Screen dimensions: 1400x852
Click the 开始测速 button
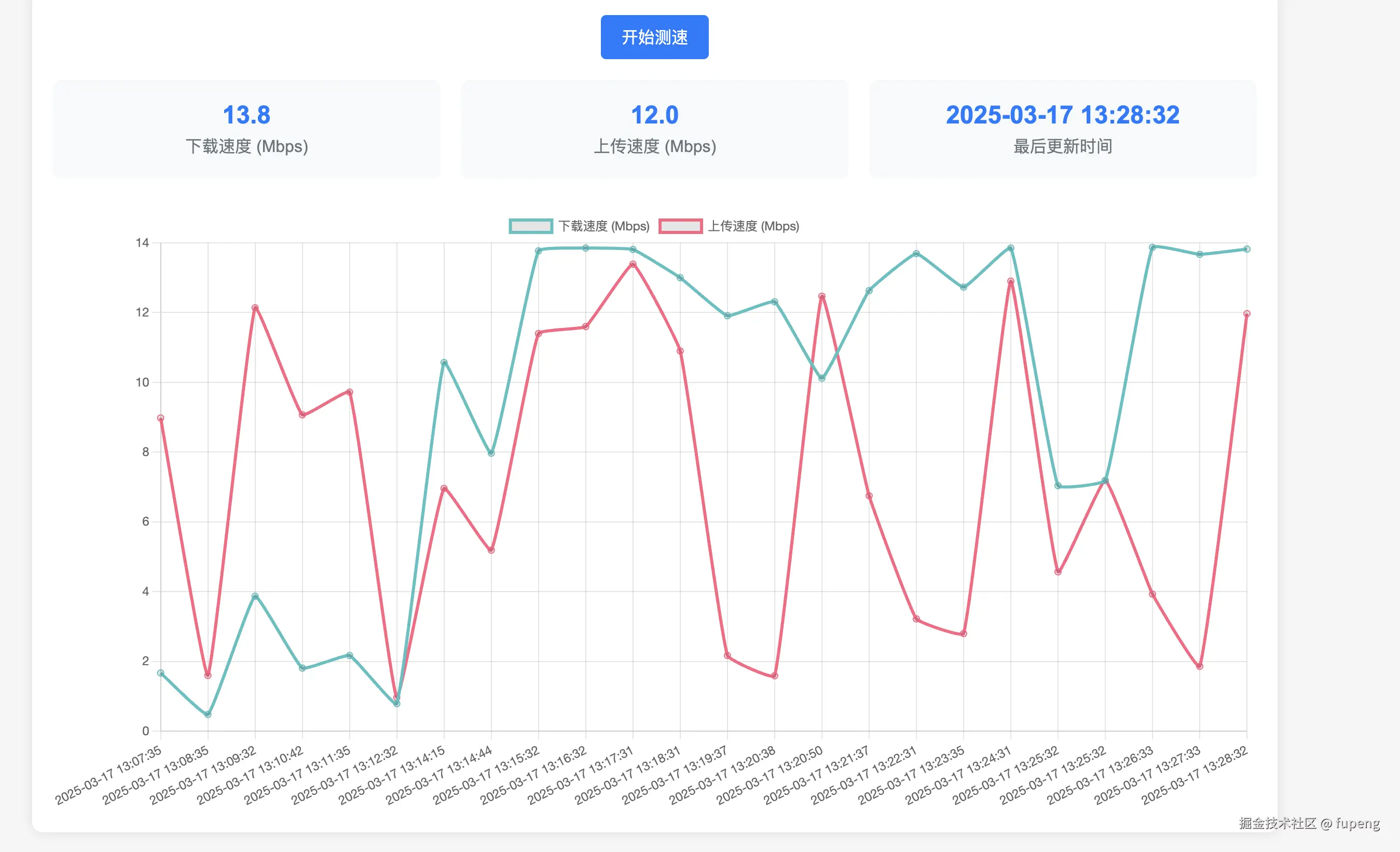654,37
